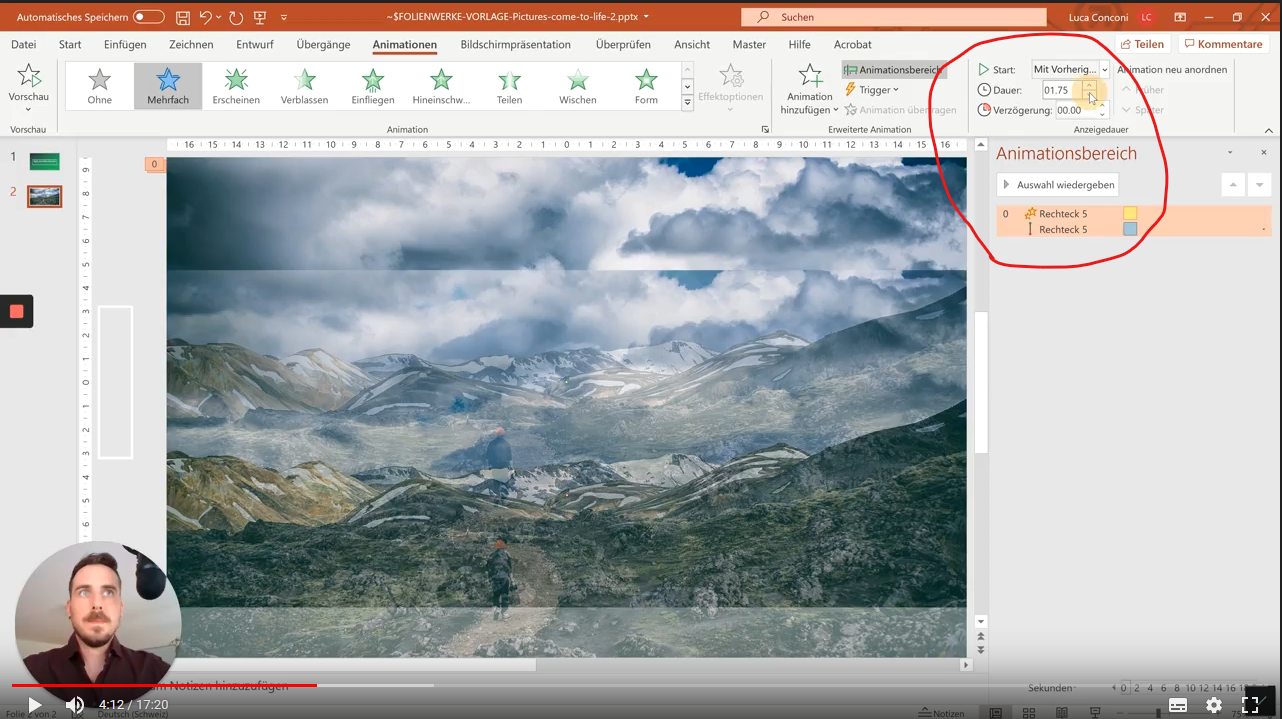Open Animationsbereich pane options dropdown
Viewport: 1282px width, 719px height.
click(x=1230, y=153)
